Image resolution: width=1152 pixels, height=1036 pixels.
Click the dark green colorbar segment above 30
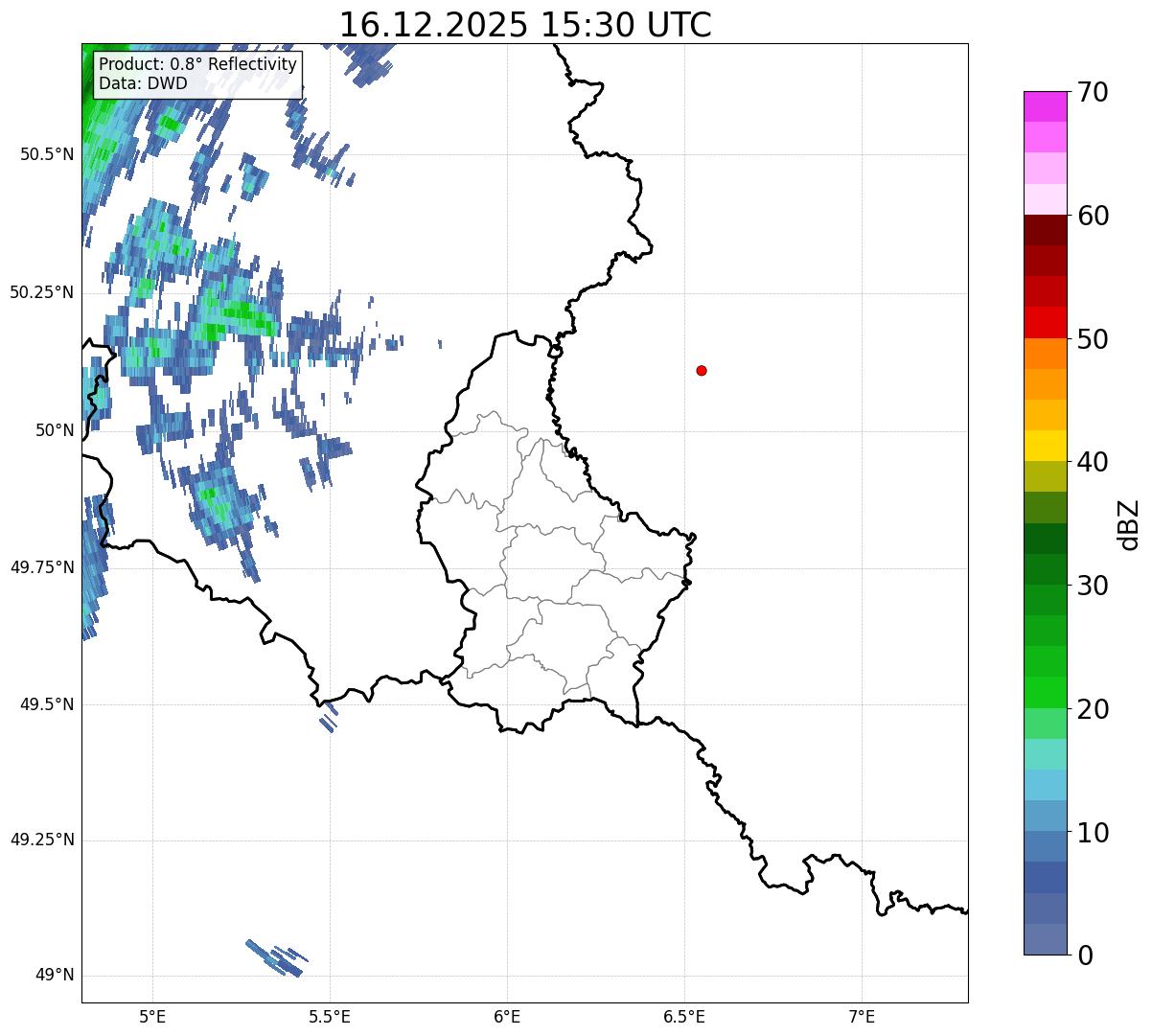1046,569
